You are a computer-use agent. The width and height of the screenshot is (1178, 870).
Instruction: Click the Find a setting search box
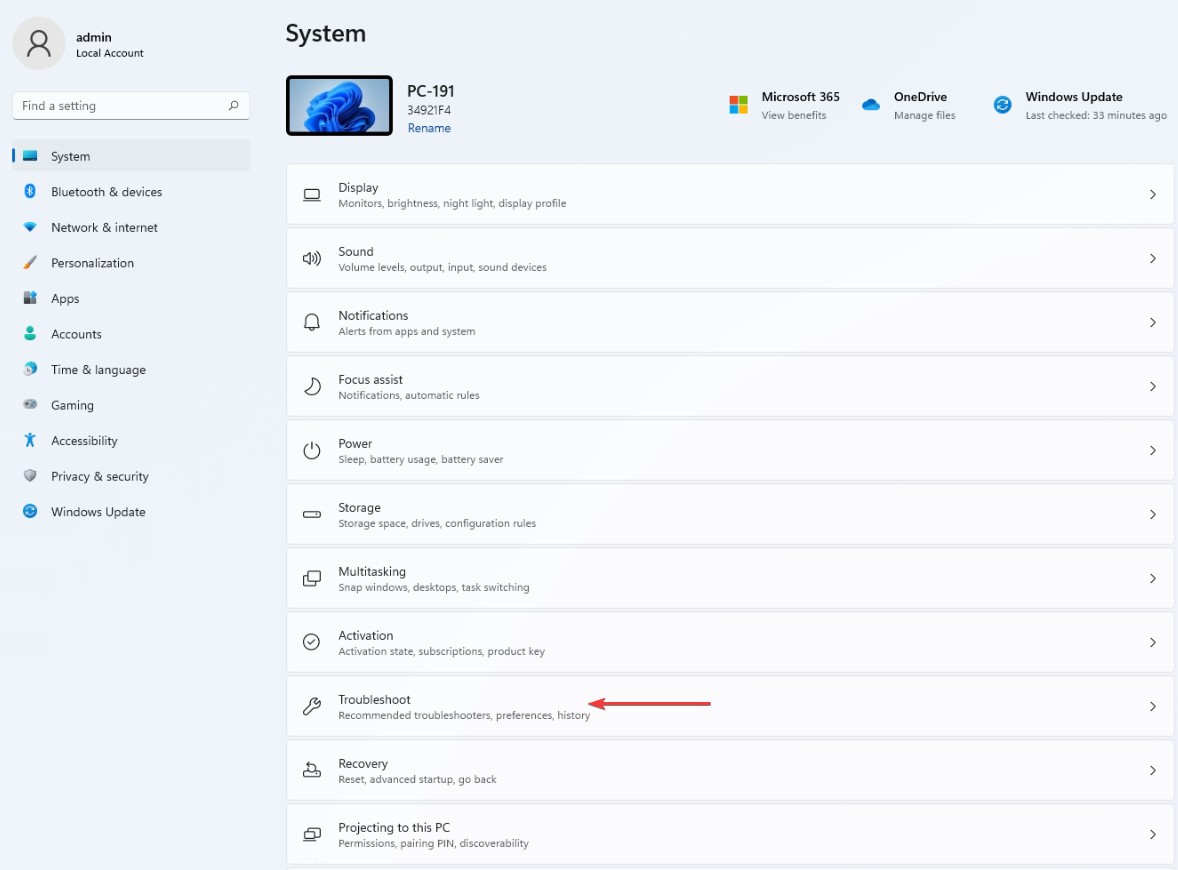point(130,105)
